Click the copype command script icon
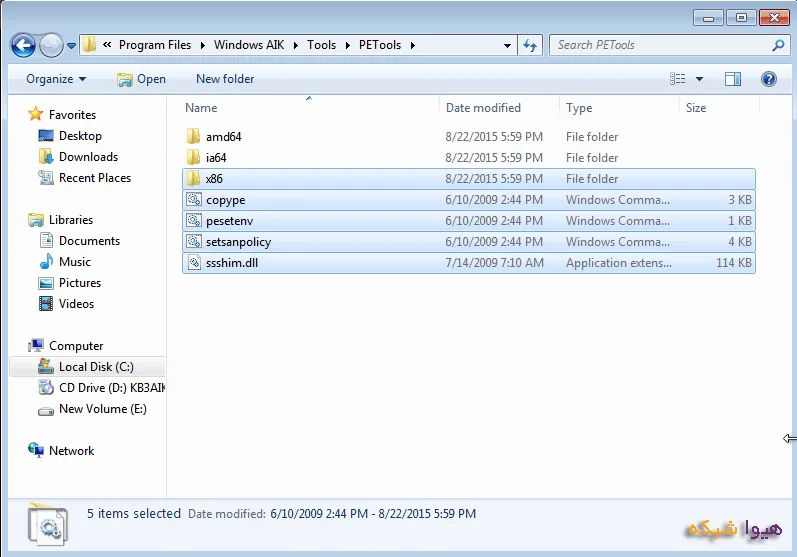 tap(194, 200)
